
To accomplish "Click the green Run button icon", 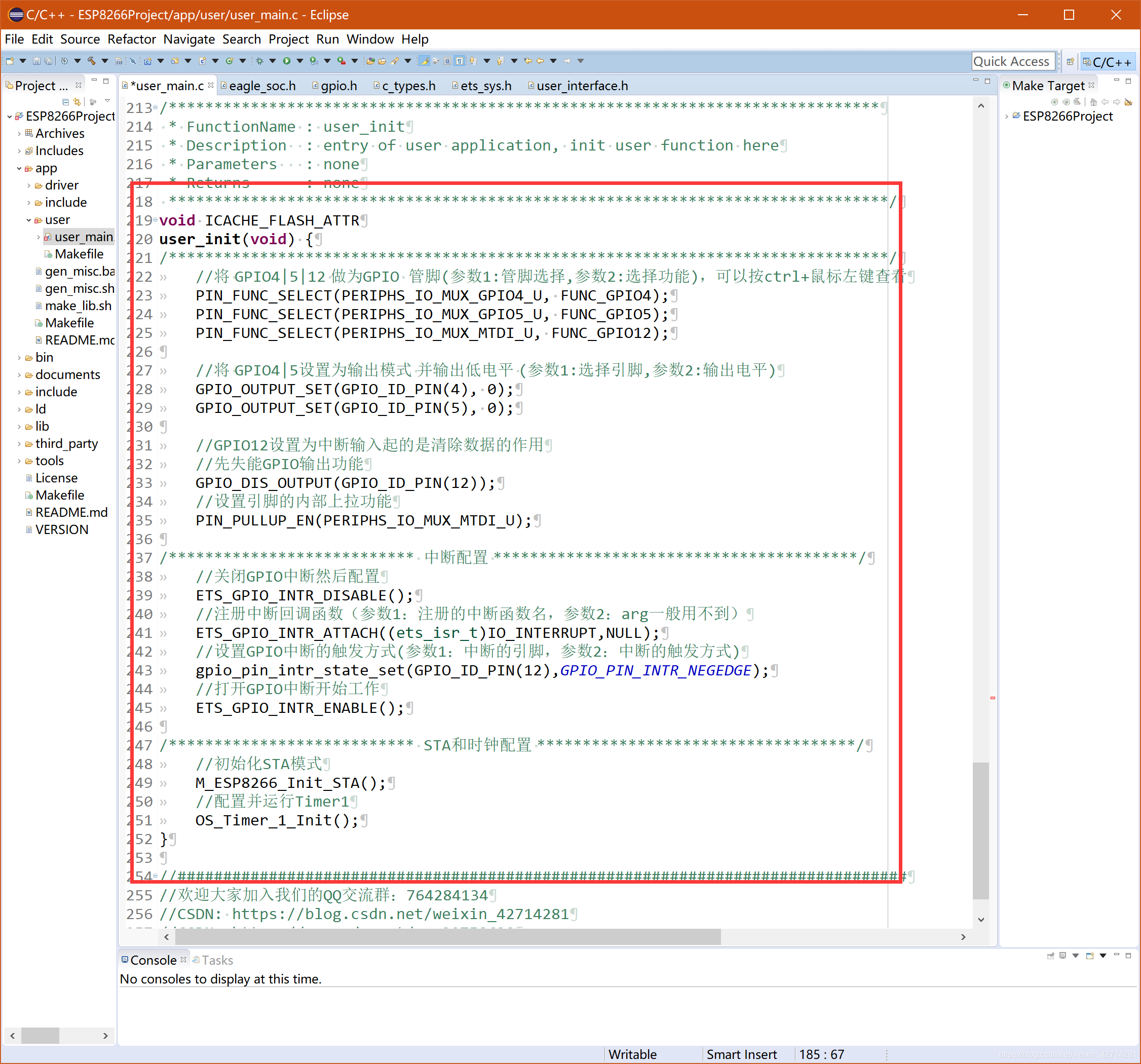I will click(x=286, y=61).
